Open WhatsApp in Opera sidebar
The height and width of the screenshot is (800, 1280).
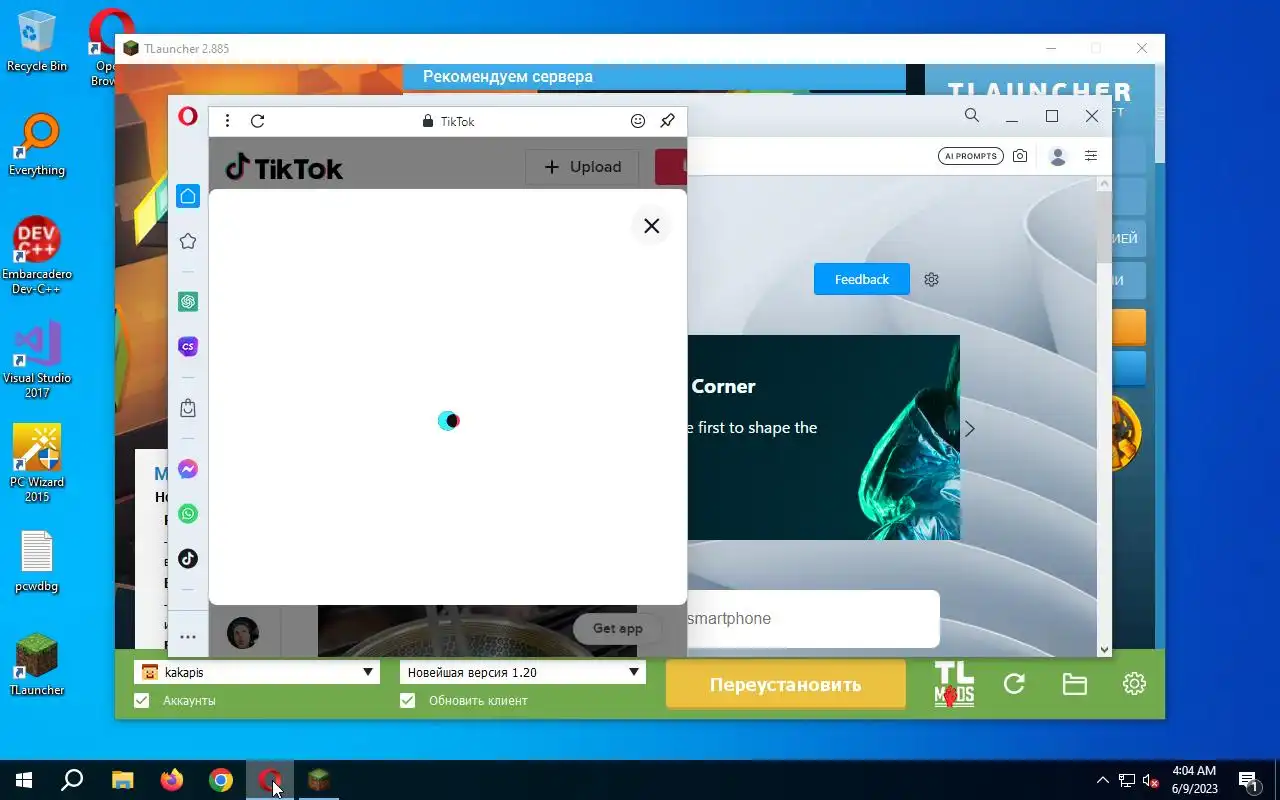coord(188,514)
